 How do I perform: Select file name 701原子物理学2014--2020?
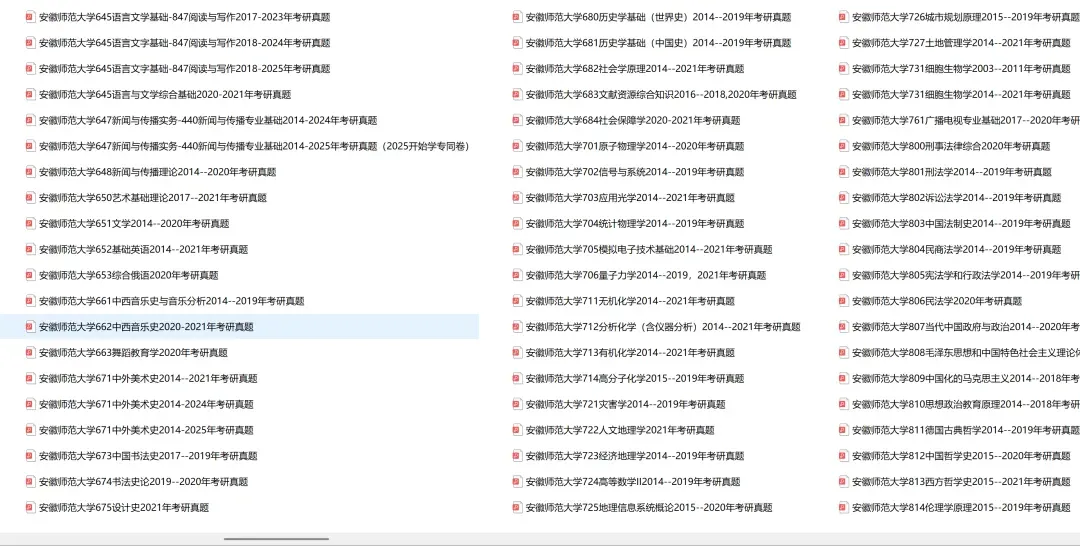coord(634,146)
